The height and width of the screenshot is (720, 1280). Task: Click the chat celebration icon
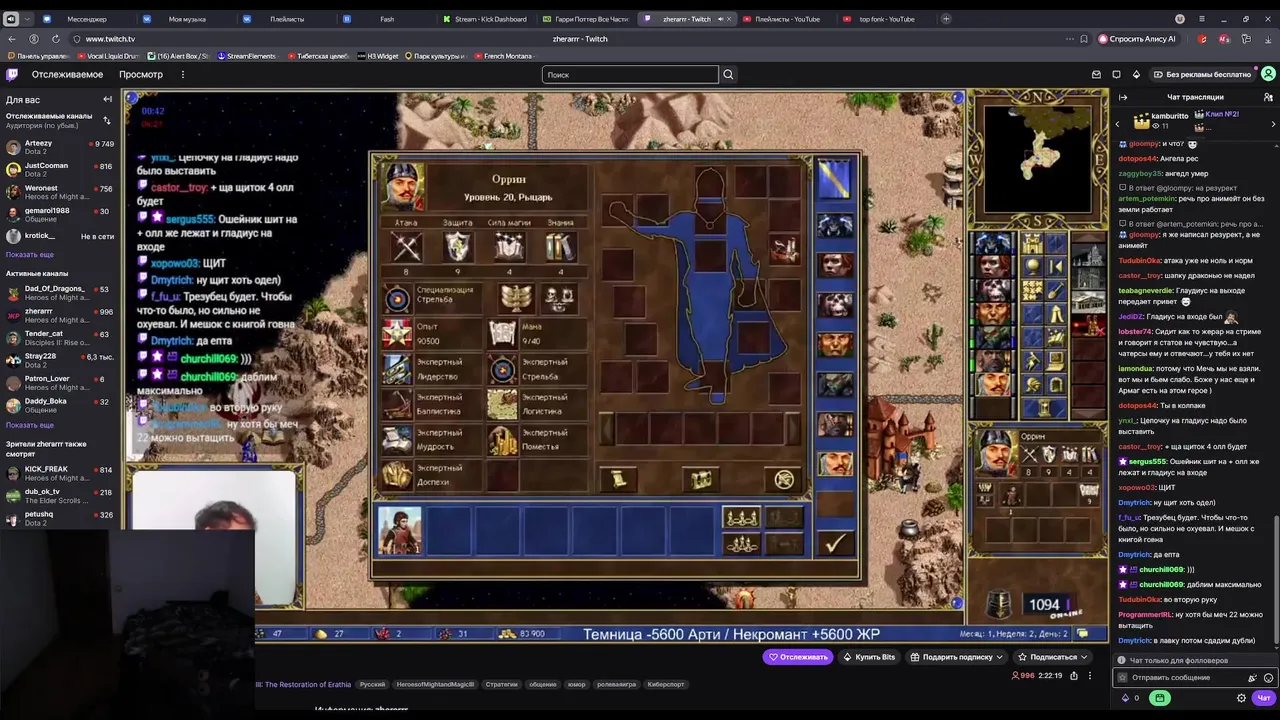click(1253, 677)
